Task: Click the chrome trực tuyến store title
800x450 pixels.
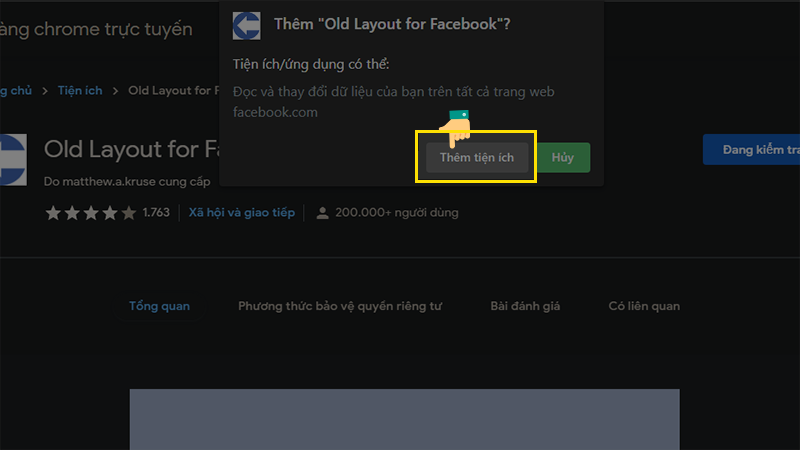Action: click(x=96, y=29)
